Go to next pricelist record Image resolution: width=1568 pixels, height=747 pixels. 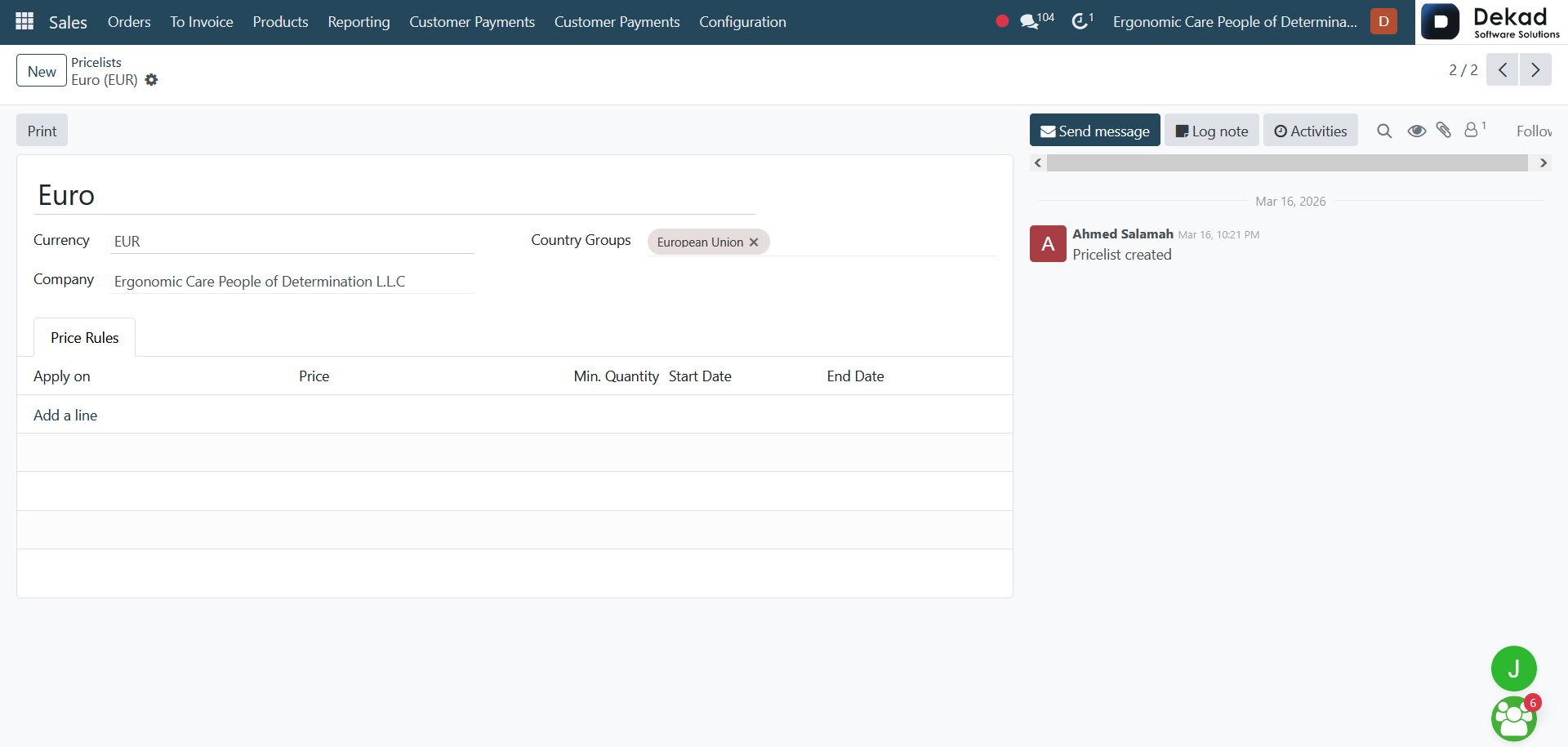(x=1535, y=70)
